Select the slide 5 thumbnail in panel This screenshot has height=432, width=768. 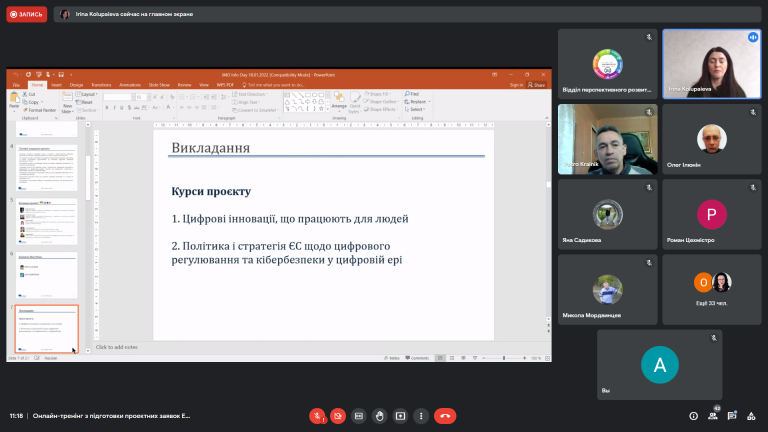click(x=47, y=221)
